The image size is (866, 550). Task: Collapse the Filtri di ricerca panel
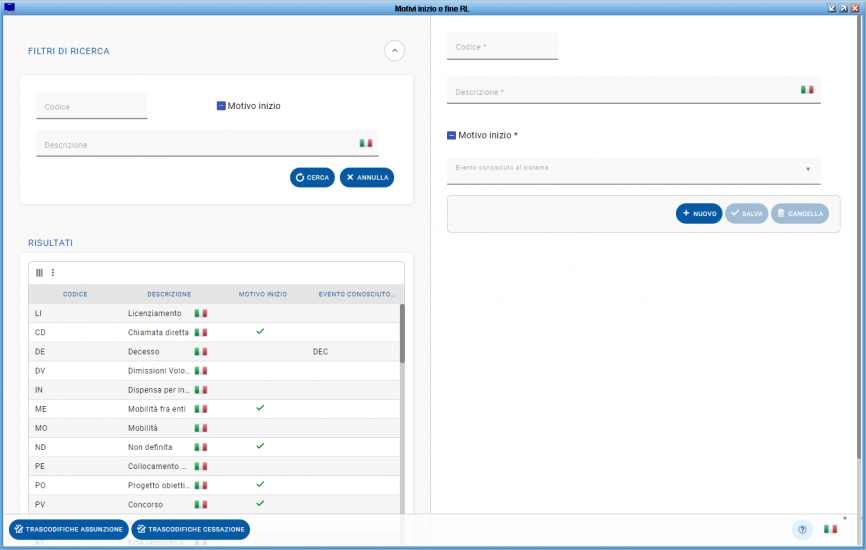394,51
